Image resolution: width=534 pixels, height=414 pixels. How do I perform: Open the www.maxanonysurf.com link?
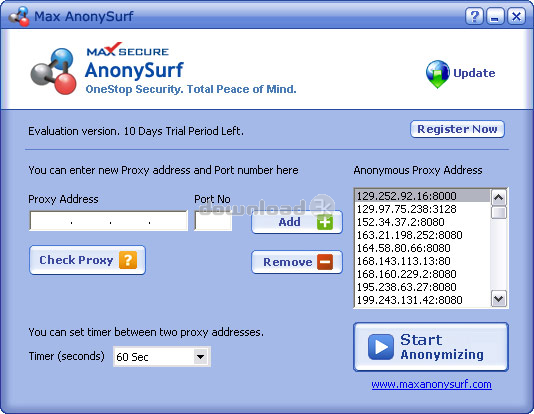click(431, 384)
